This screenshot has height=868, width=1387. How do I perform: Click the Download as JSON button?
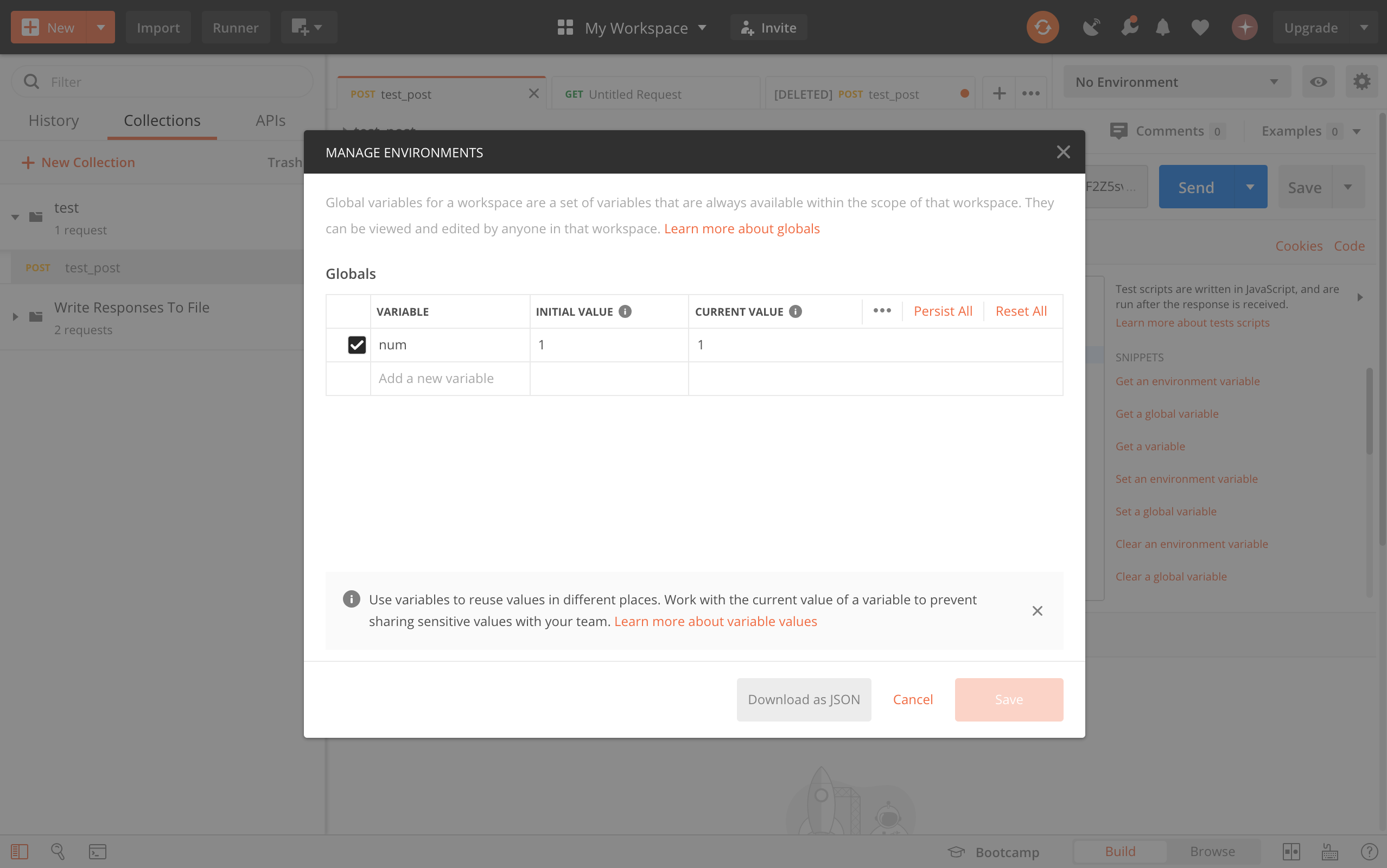coord(803,699)
